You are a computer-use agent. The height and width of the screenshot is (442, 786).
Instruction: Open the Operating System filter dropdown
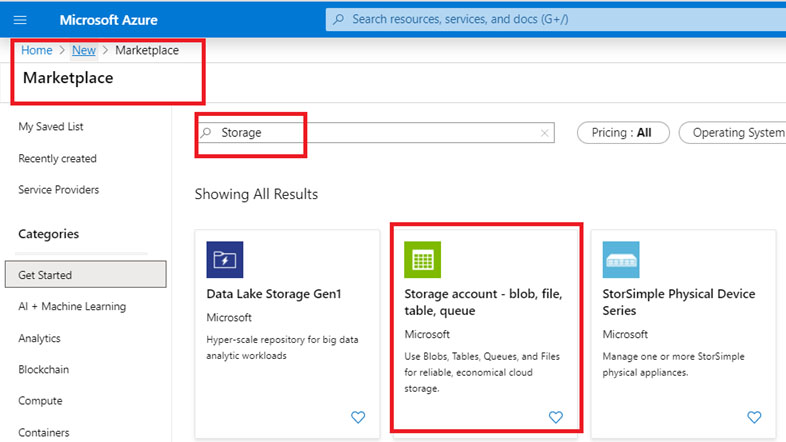point(735,133)
